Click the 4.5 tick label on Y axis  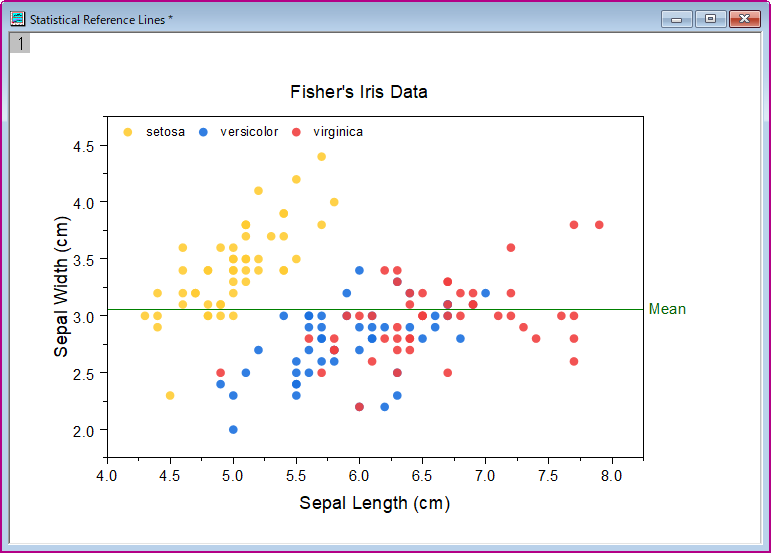(x=83, y=146)
